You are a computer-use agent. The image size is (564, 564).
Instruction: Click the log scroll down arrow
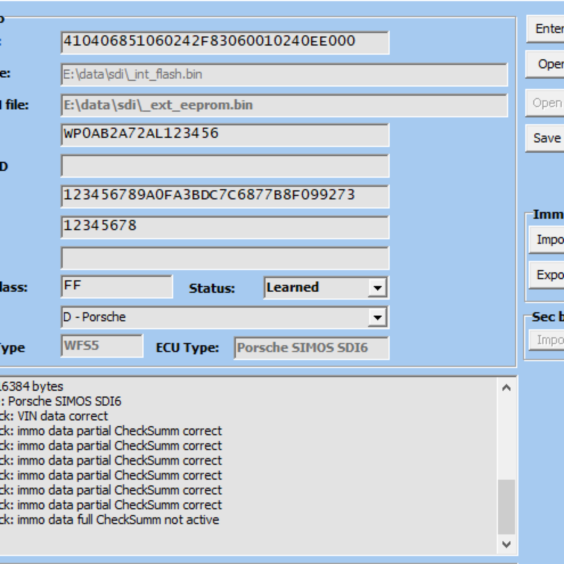(506, 544)
